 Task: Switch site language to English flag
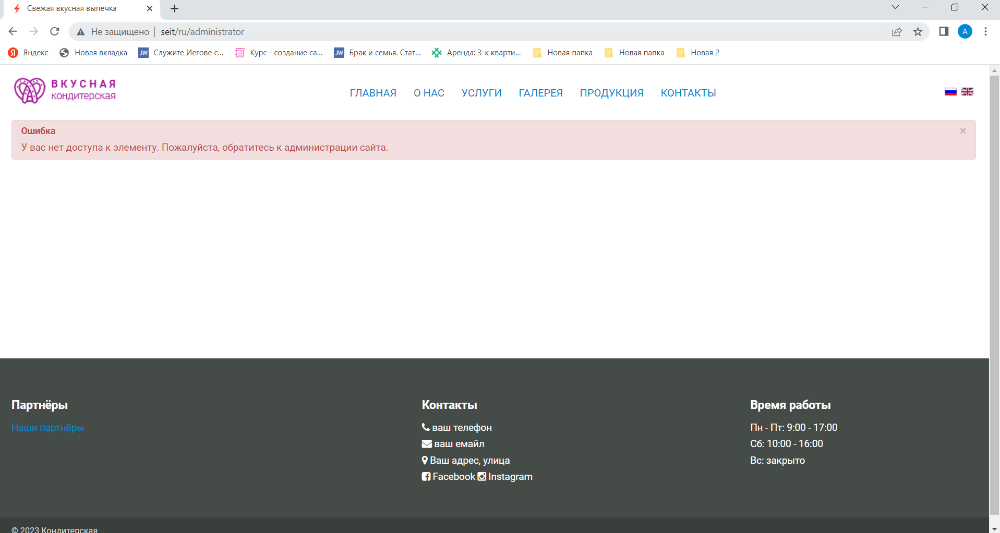pyautogui.click(x=967, y=92)
